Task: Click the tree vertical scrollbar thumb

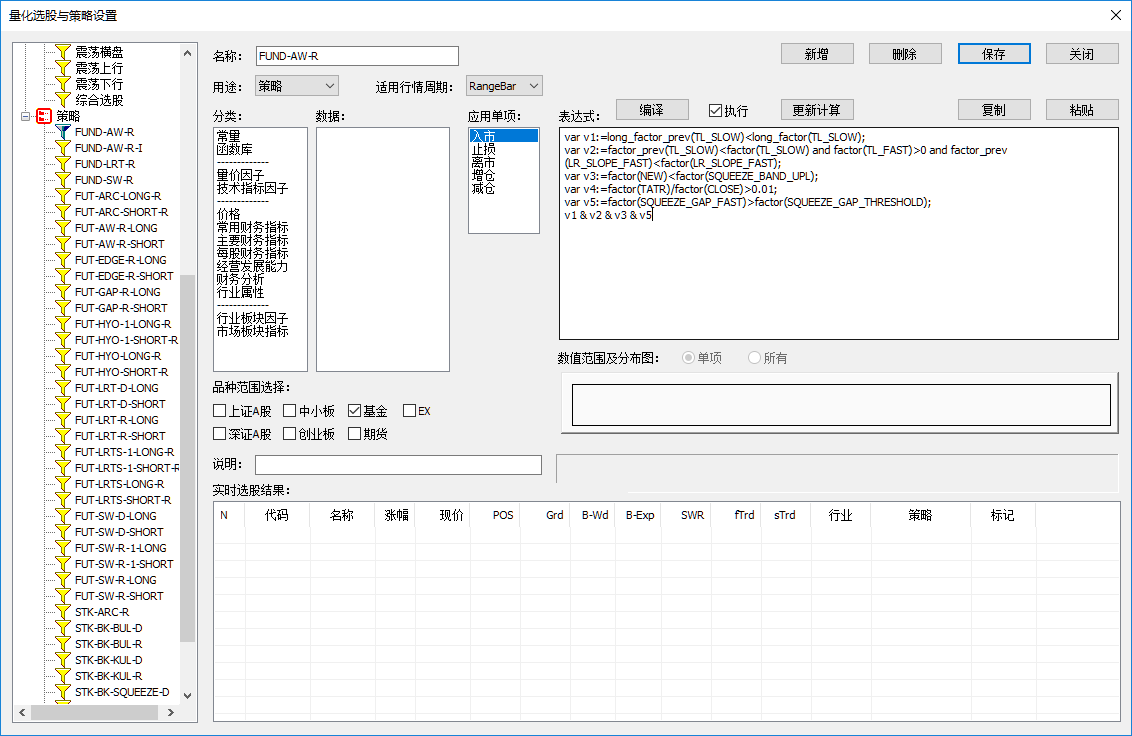Action: tap(188, 459)
